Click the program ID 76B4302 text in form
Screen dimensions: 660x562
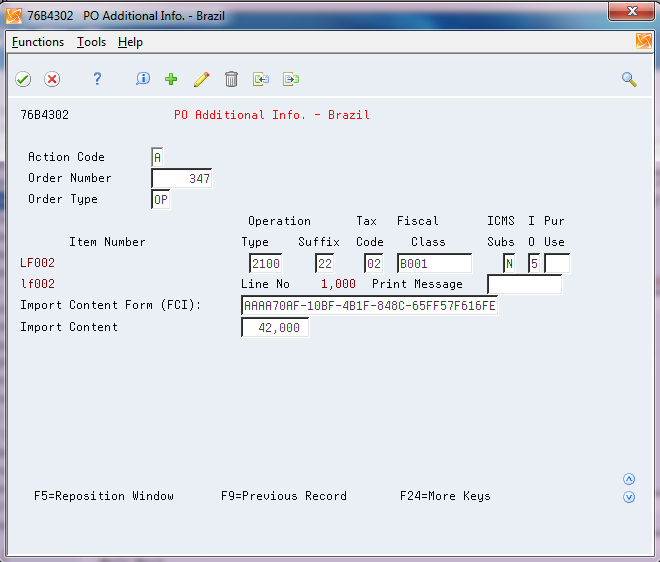coord(45,115)
